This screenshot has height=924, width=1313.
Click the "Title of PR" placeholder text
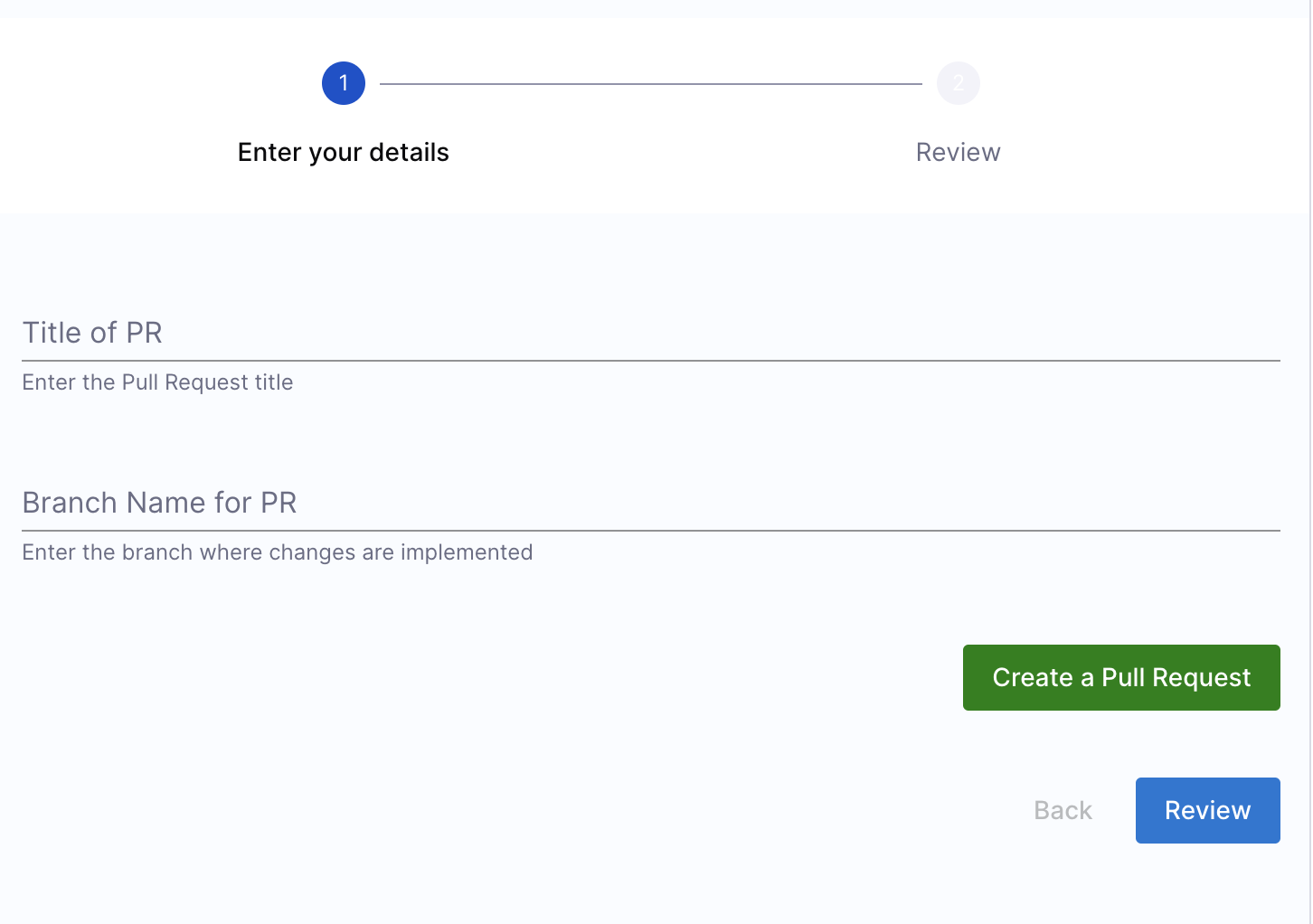click(x=92, y=333)
